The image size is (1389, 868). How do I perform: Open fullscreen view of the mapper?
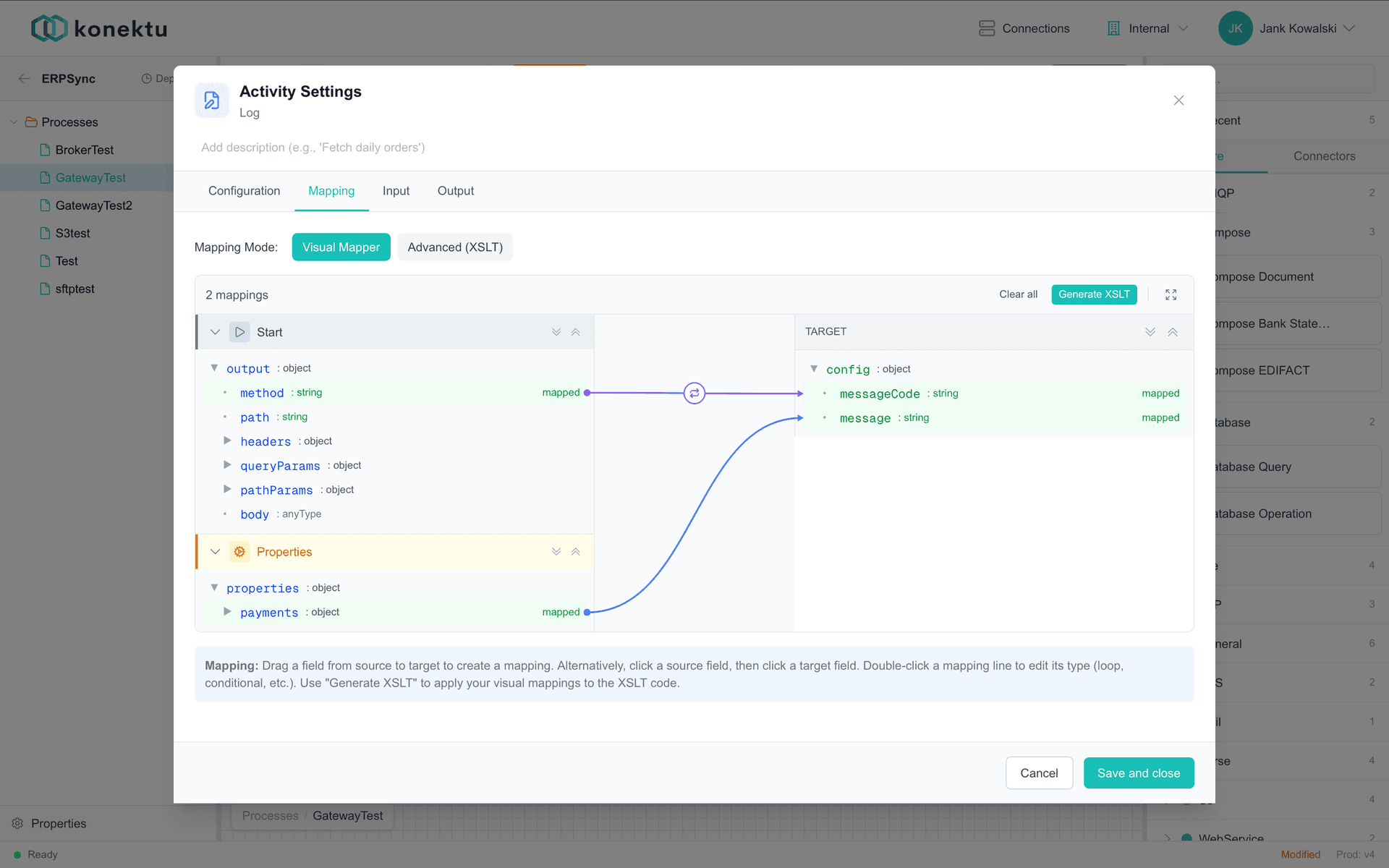(x=1171, y=294)
